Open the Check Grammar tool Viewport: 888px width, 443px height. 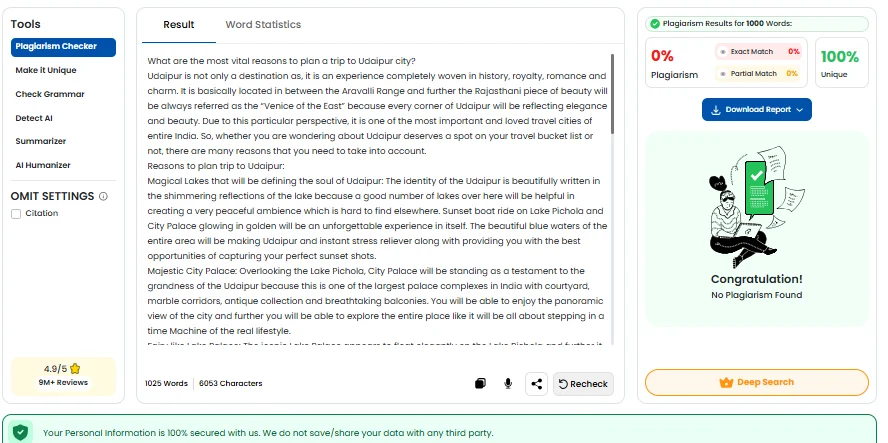50,94
